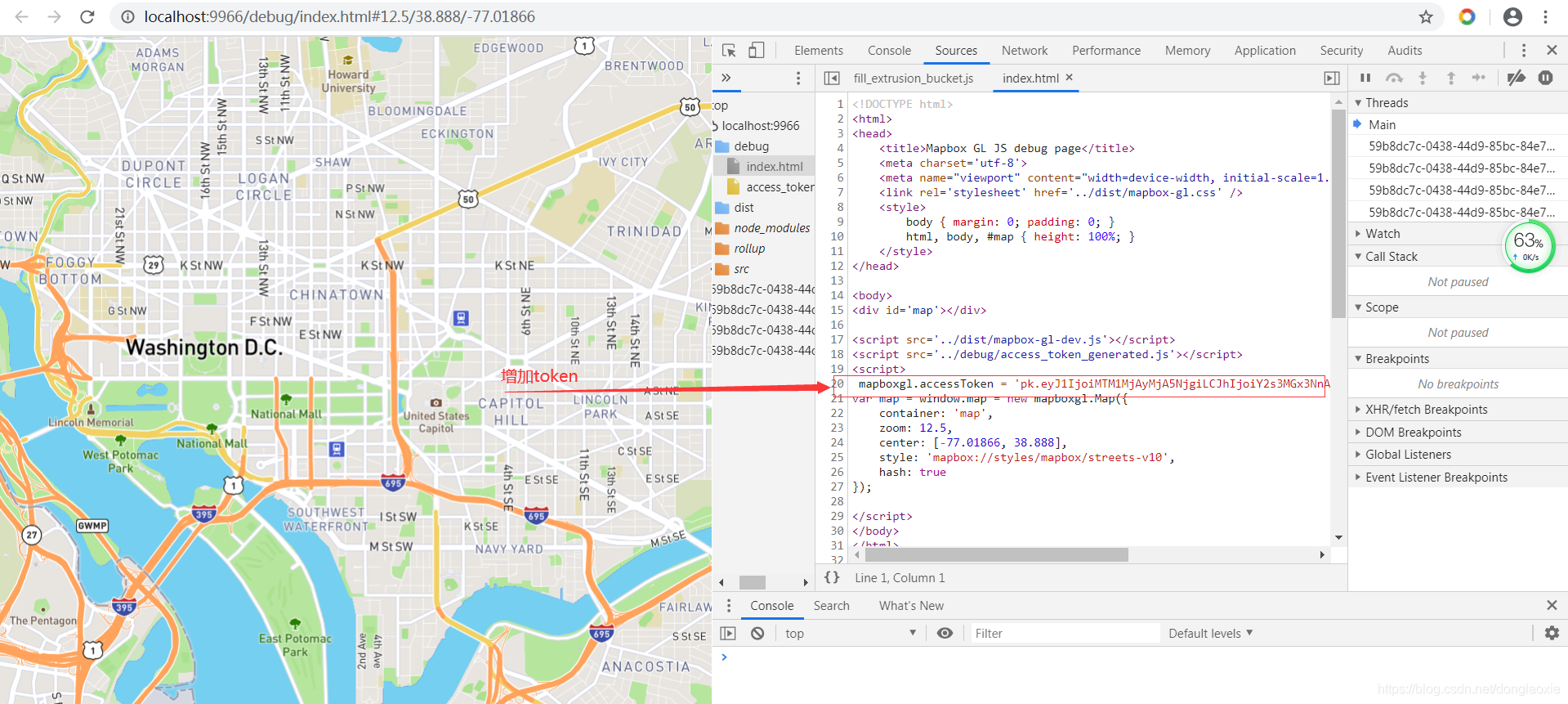This screenshot has height=704, width=1568.
Task: Open the Security tab
Action: (x=1342, y=51)
